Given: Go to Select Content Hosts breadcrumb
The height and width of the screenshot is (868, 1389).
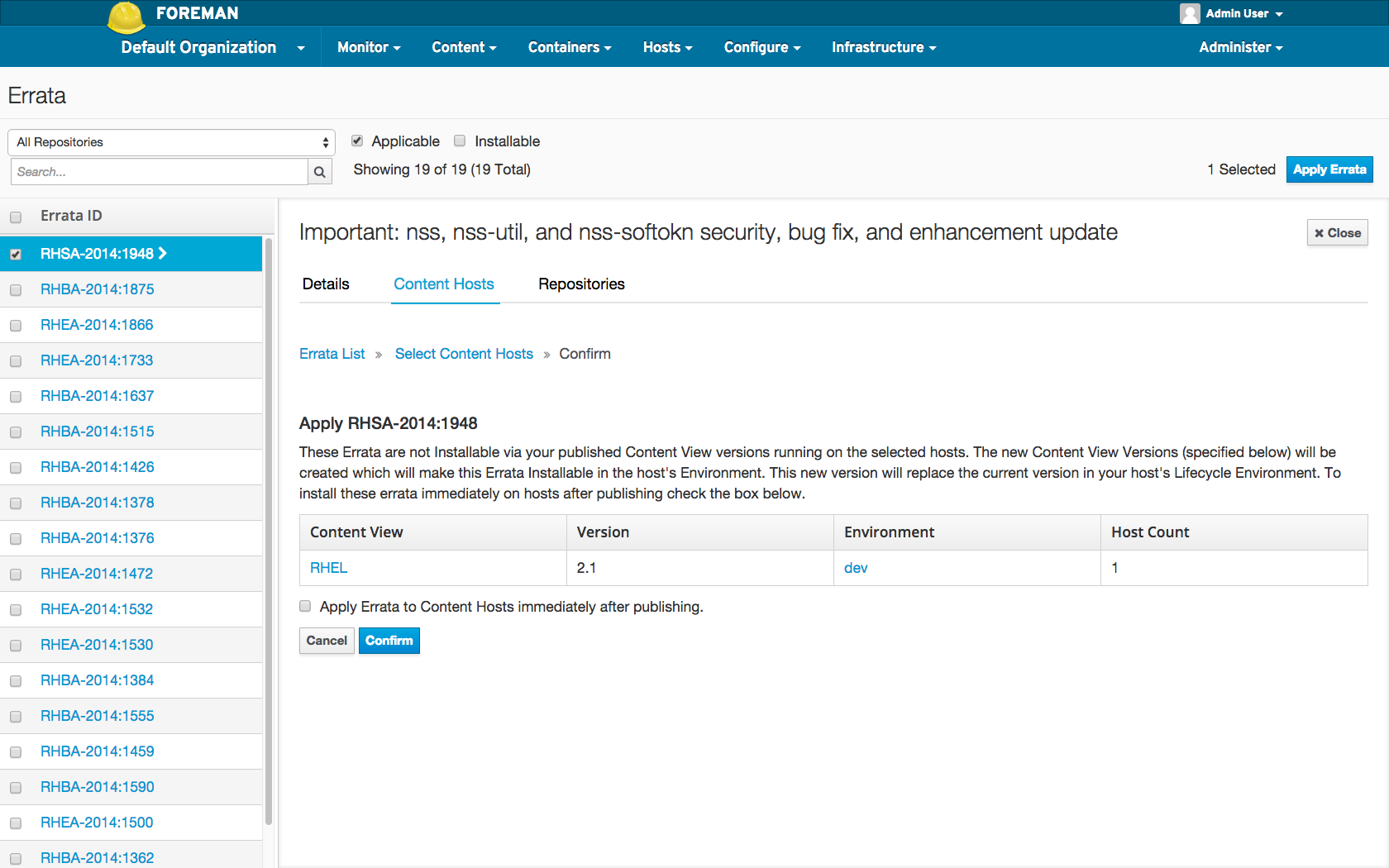Looking at the screenshot, I should pos(464,354).
